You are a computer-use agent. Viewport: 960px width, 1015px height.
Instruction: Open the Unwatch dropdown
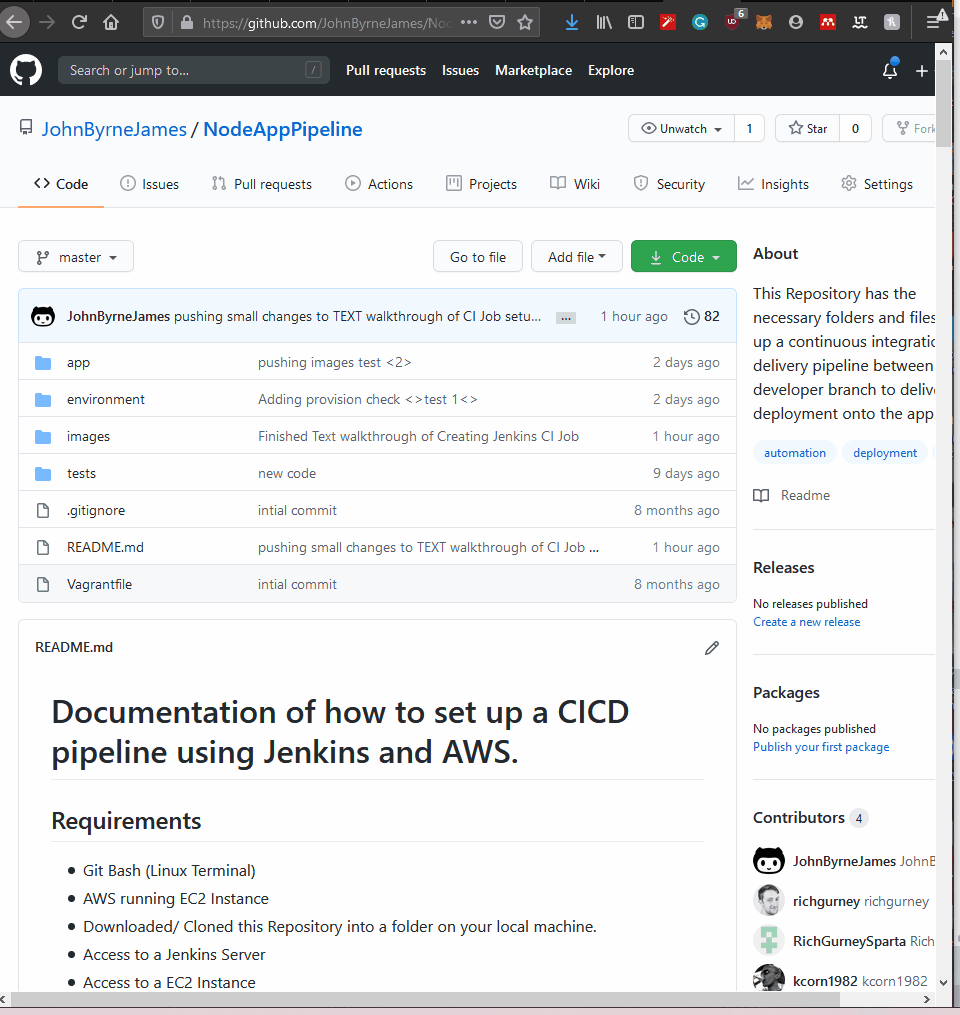coord(682,128)
